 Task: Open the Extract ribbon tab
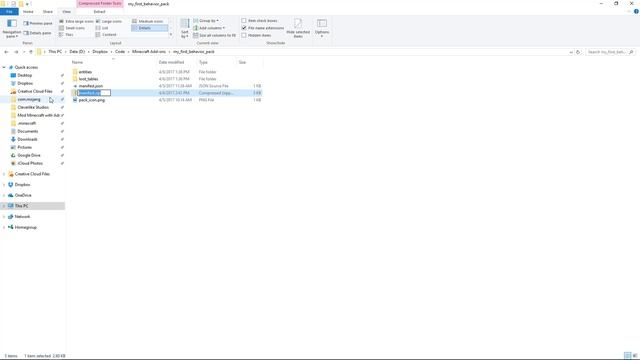[x=100, y=11]
